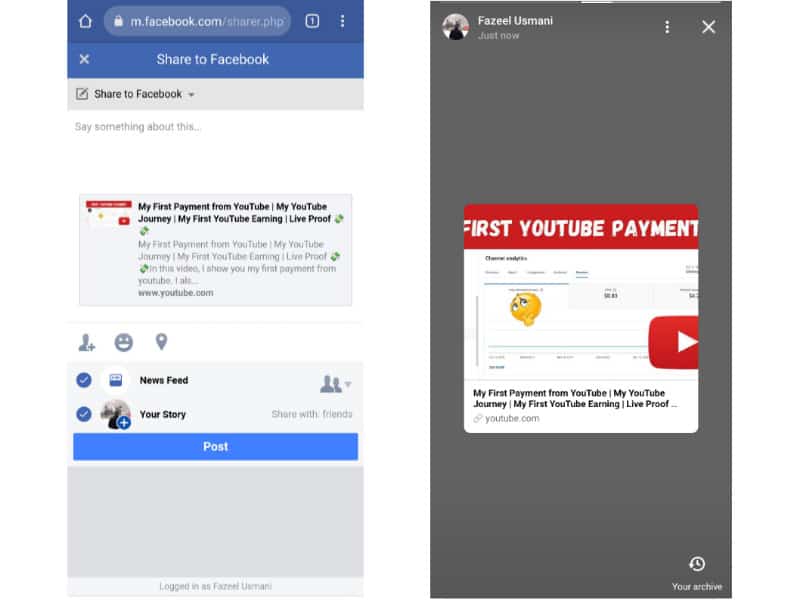Tap the location pin icon
Image resolution: width=800 pixels, height=600 pixels.
click(x=161, y=342)
